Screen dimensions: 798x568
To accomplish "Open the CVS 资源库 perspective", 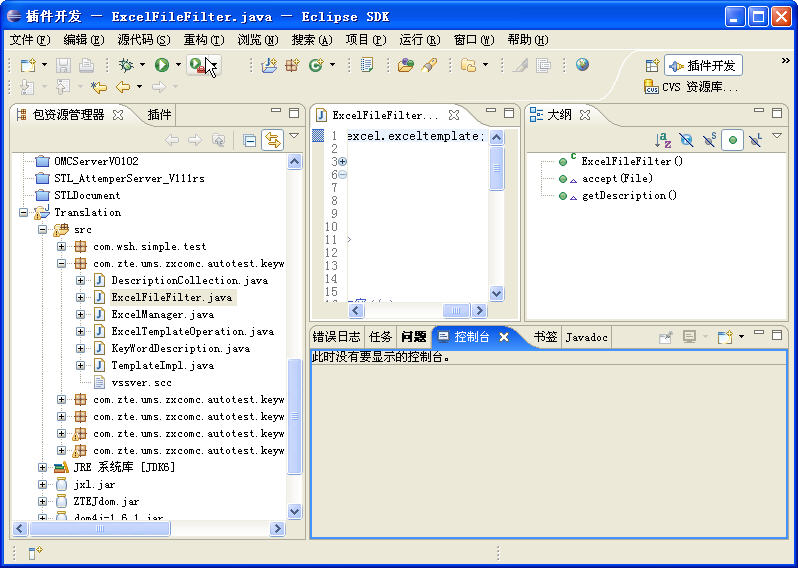I will [x=691, y=88].
